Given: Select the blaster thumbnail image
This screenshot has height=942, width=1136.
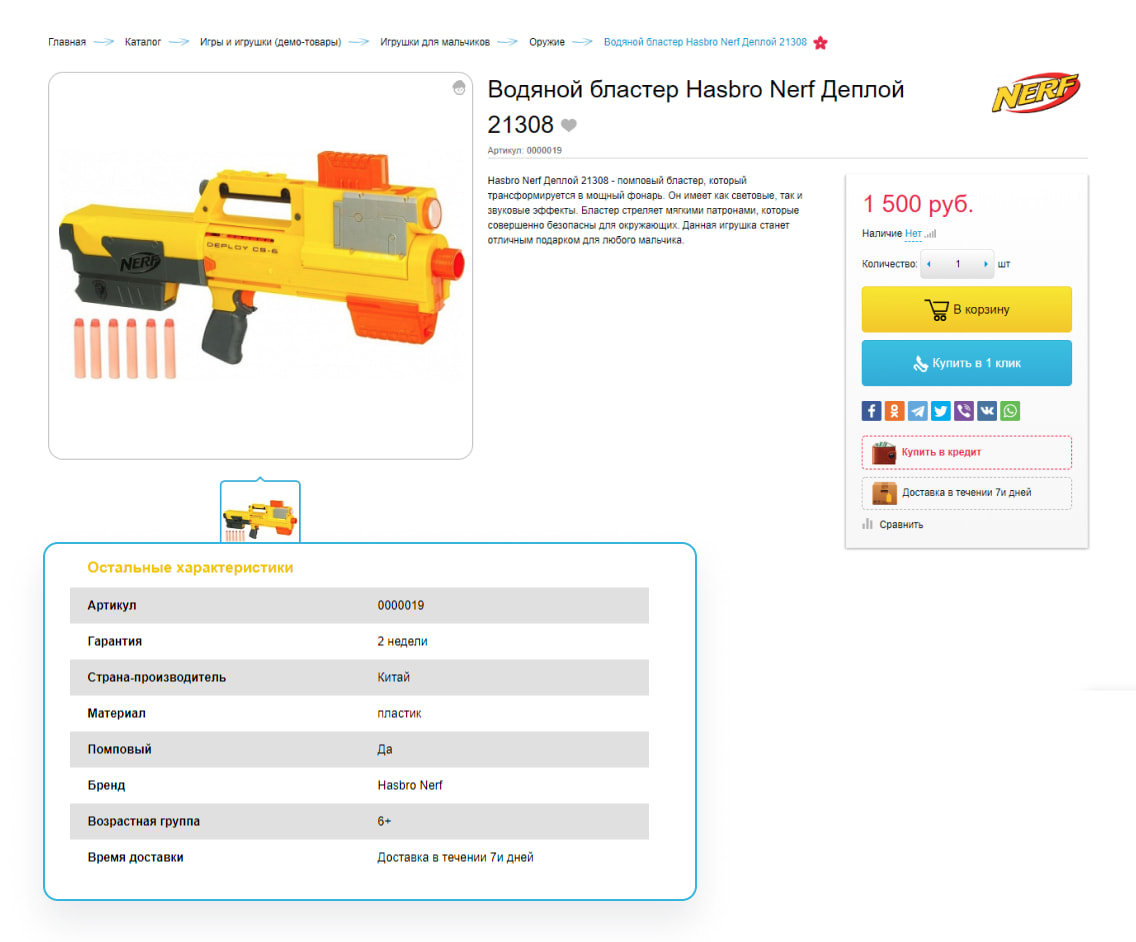Looking at the screenshot, I should [260, 512].
